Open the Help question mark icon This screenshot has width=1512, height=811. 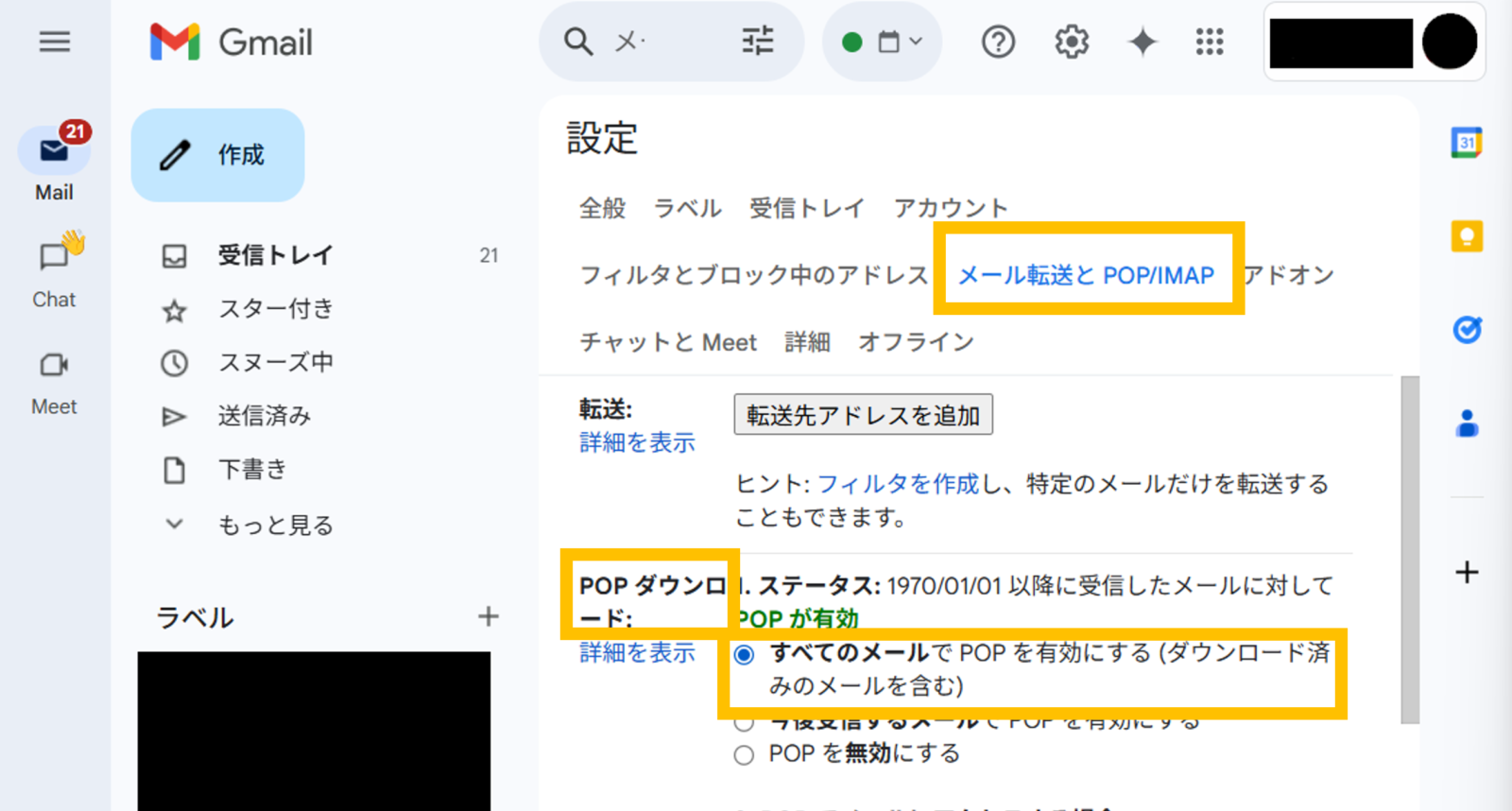(998, 42)
